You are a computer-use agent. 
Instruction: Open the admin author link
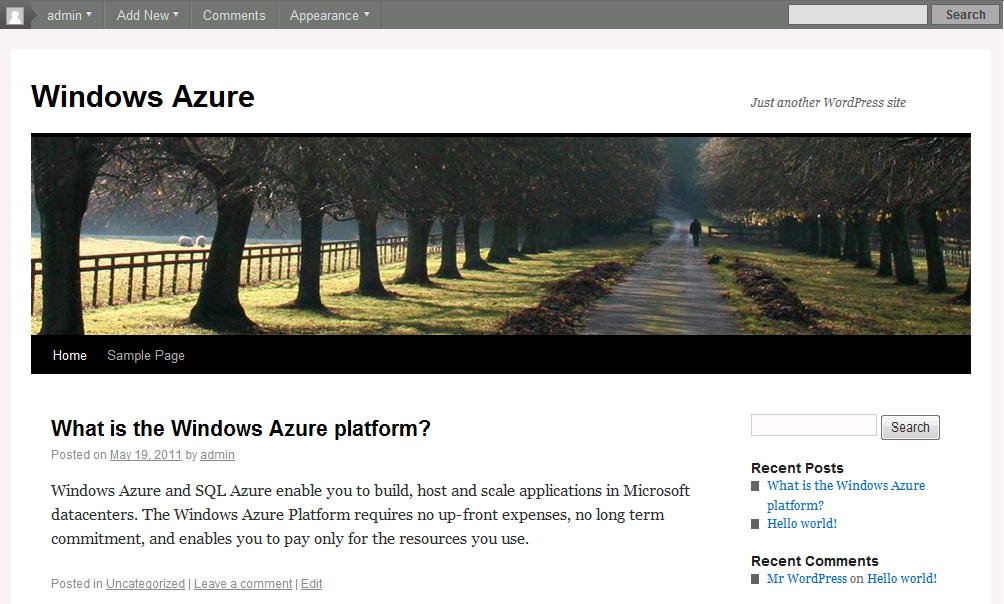[218, 455]
